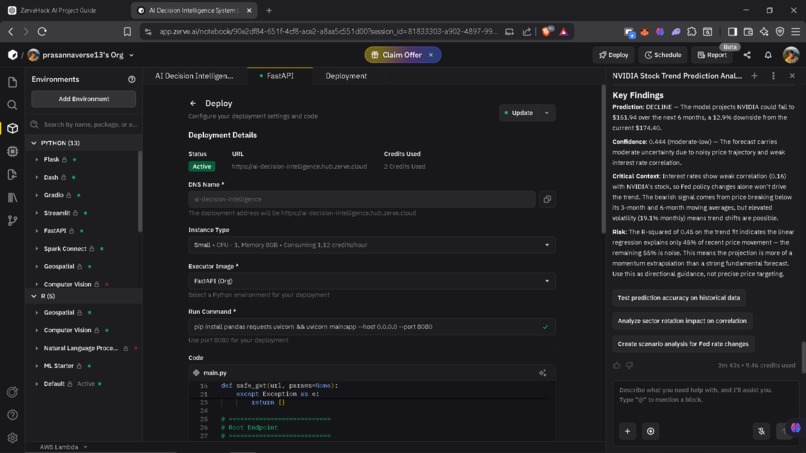Give thumbs down to the response
This screenshot has width=806, height=453.
coord(629,366)
